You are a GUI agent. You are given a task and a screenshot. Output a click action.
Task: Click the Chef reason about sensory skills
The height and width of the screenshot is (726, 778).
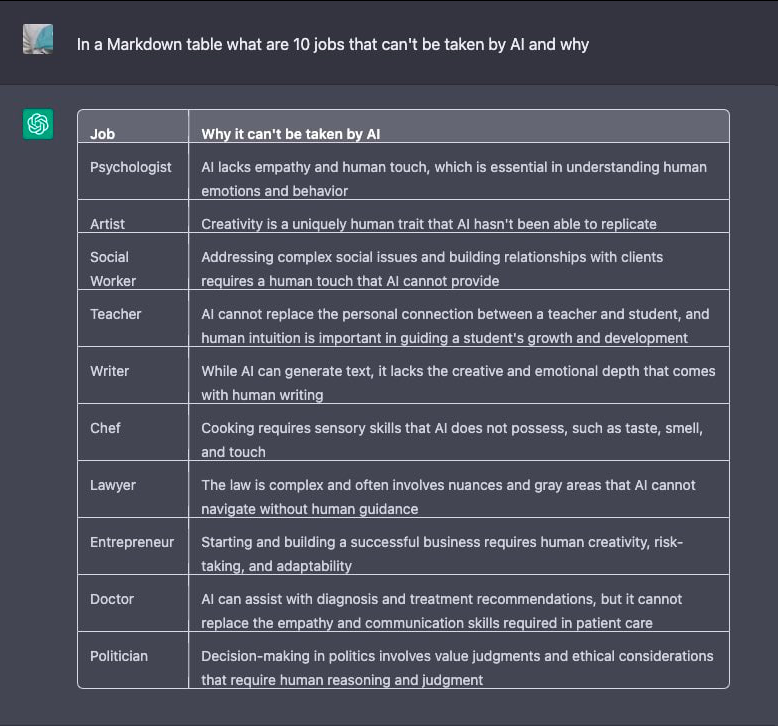[452, 439]
